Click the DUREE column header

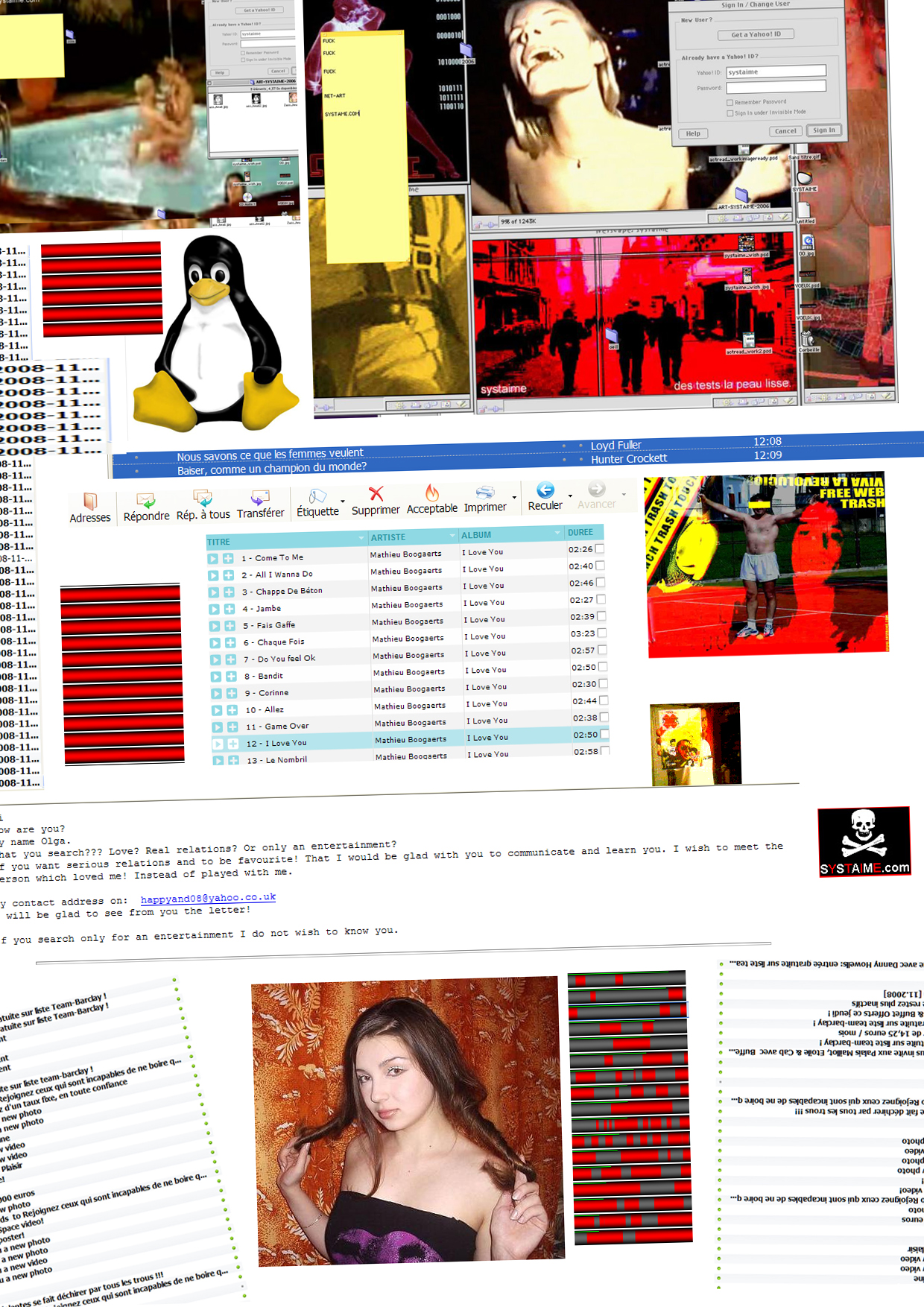(x=580, y=532)
